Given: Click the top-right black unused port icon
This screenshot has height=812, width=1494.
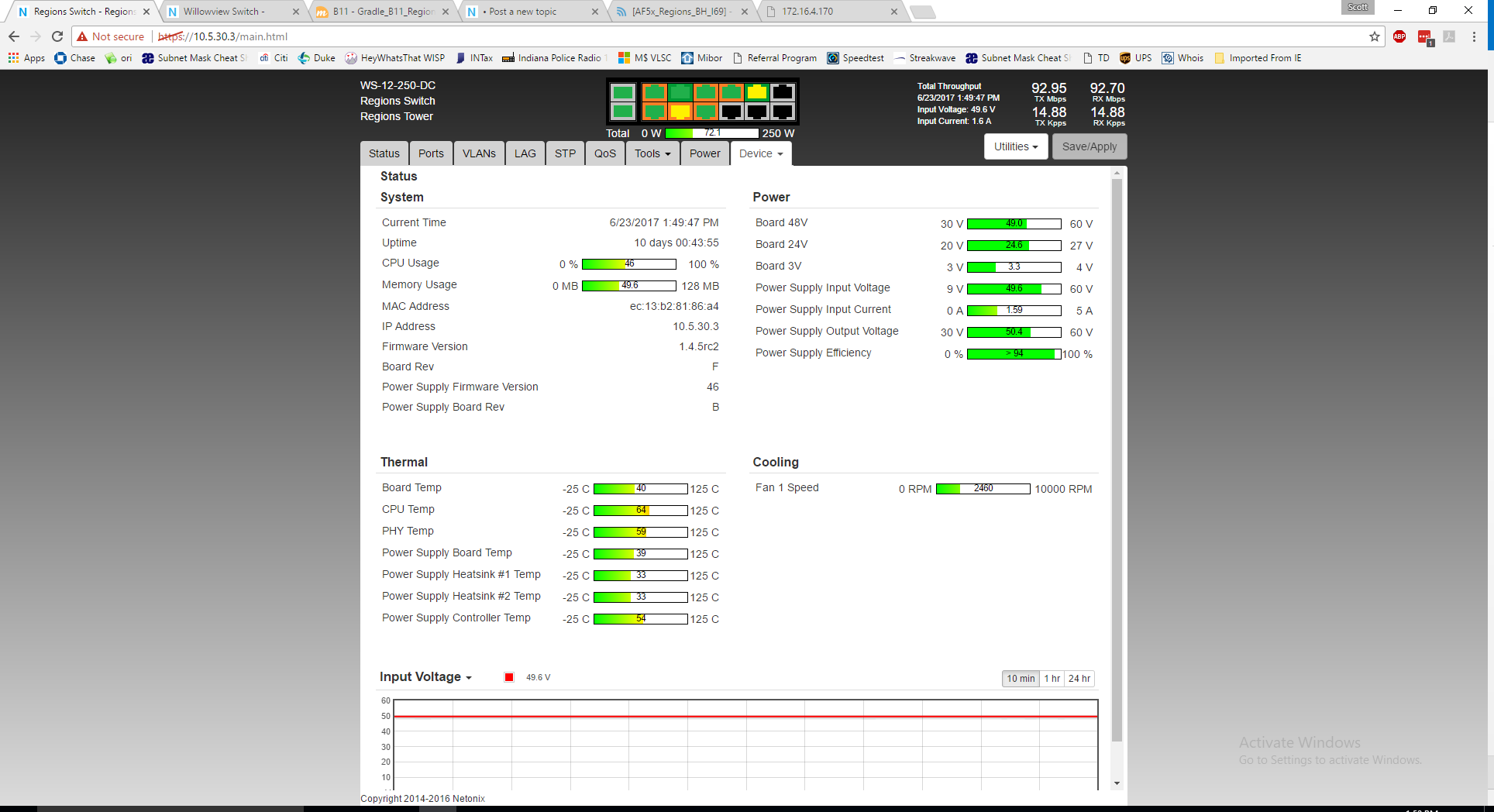Looking at the screenshot, I should (783, 93).
